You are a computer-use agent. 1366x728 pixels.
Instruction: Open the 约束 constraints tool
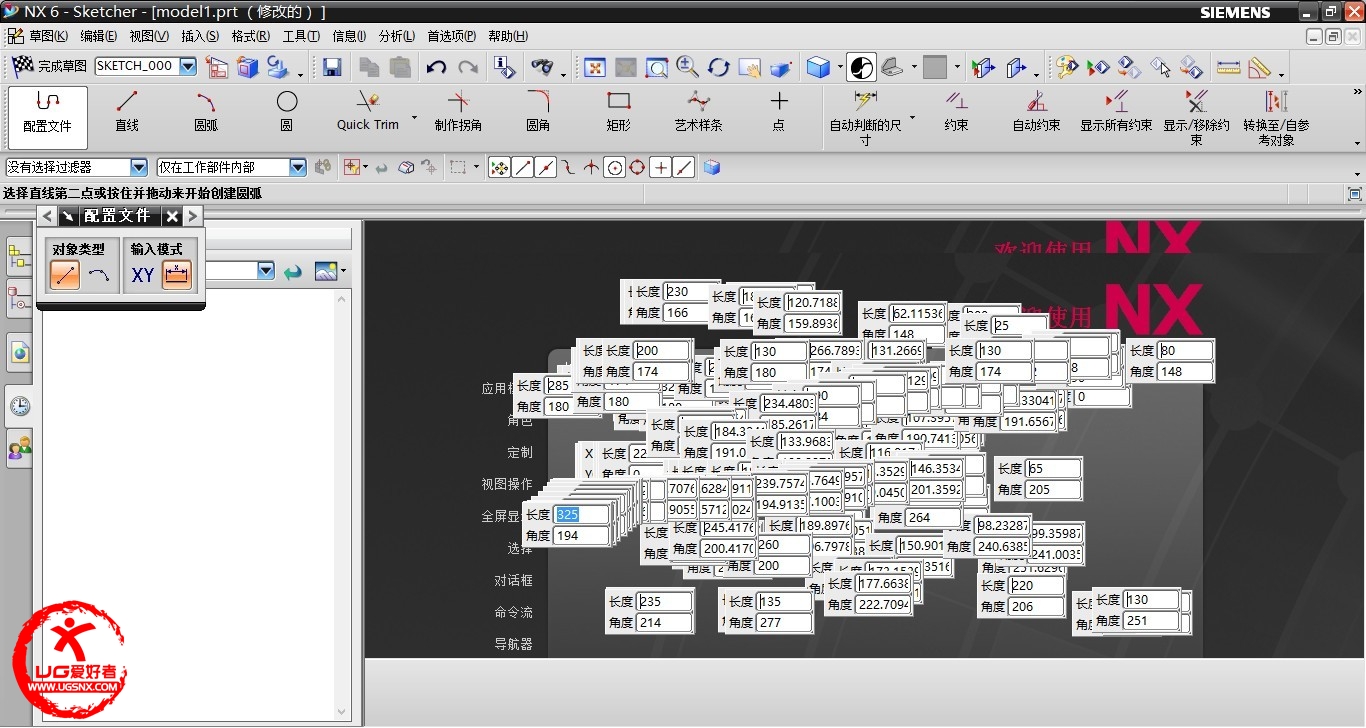click(x=956, y=111)
